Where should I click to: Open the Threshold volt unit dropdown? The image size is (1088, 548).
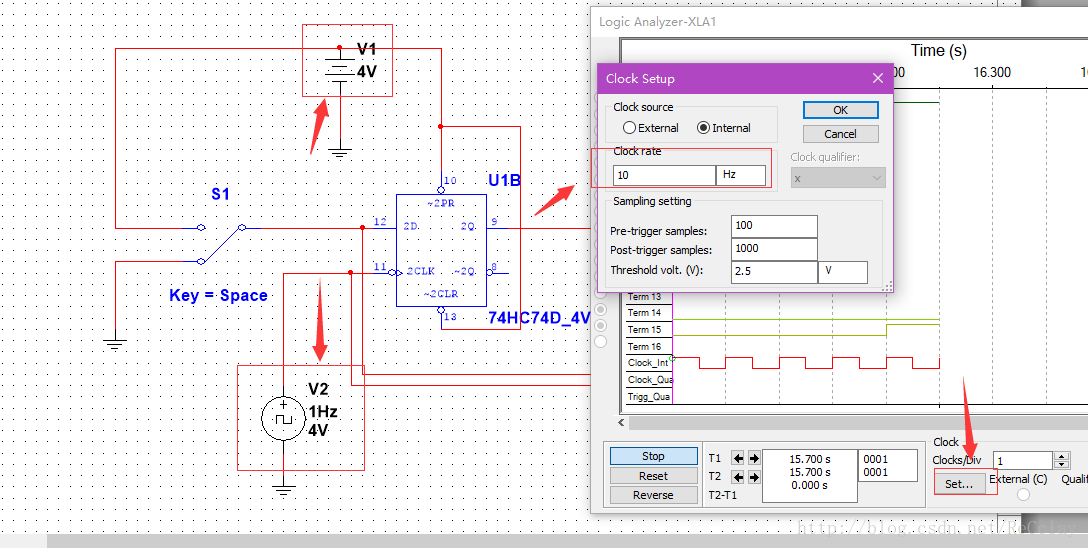coord(842,272)
